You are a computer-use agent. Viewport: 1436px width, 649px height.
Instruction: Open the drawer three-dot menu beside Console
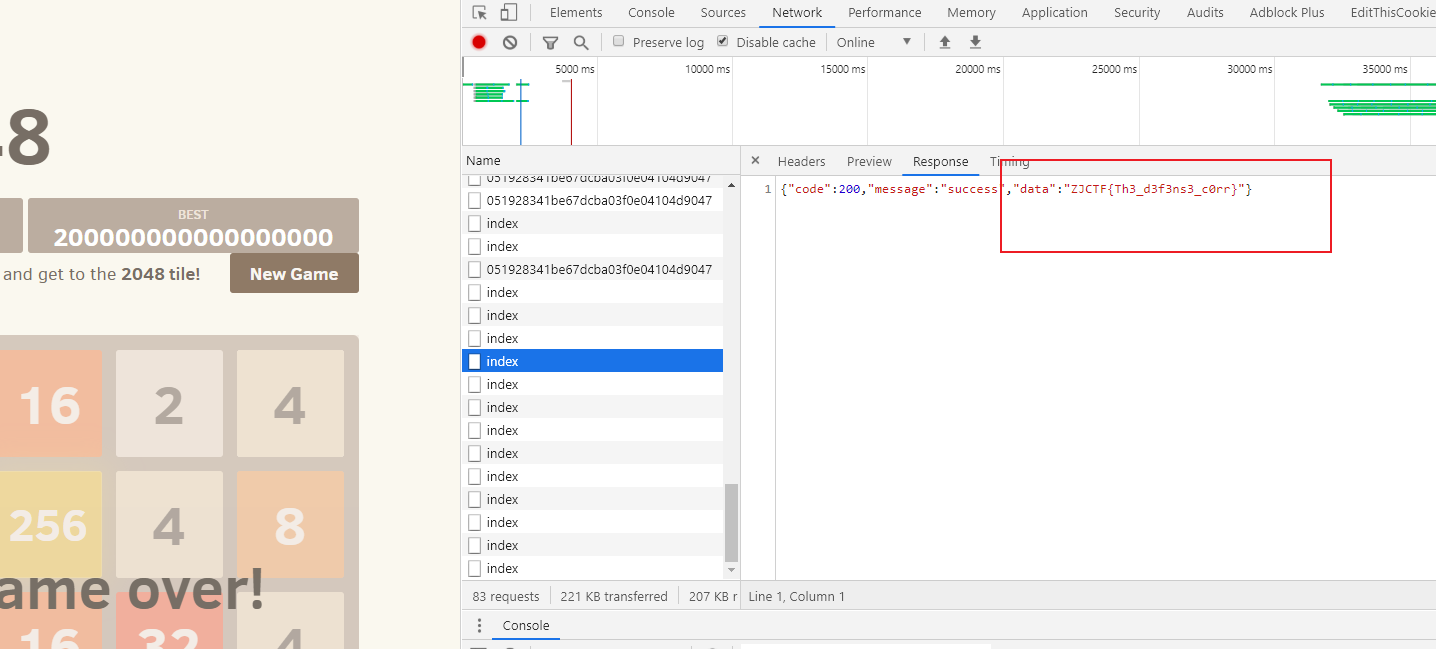click(x=479, y=626)
